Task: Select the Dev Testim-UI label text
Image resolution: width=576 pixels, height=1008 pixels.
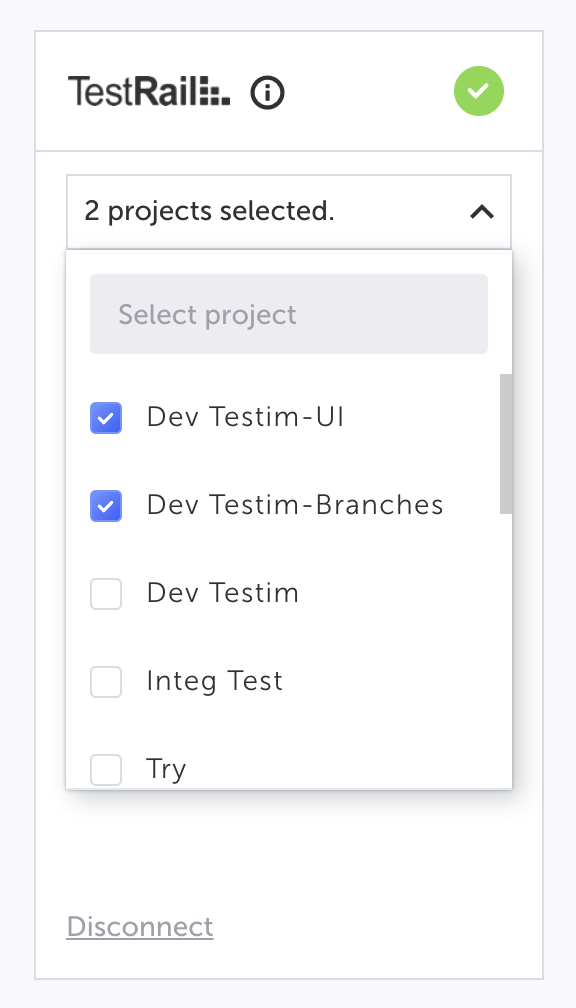Action: 245,417
